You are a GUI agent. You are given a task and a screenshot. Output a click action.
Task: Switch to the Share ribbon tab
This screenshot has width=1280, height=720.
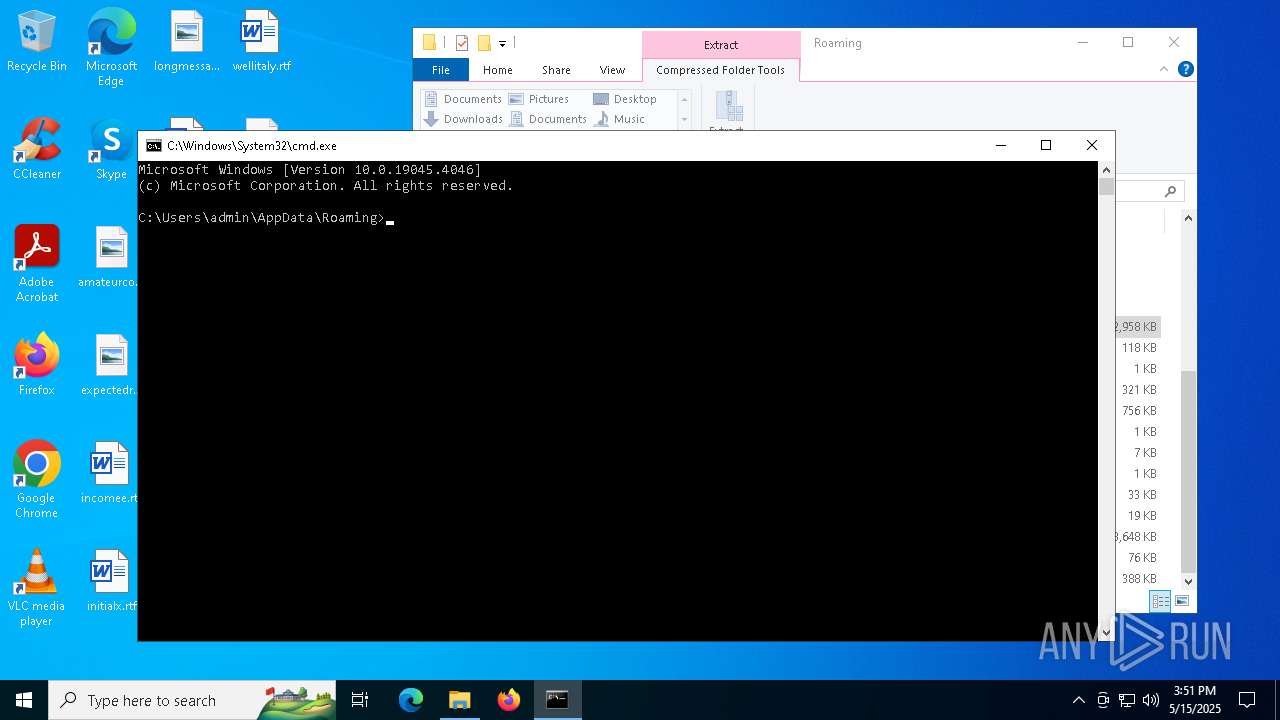pos(556,70)
